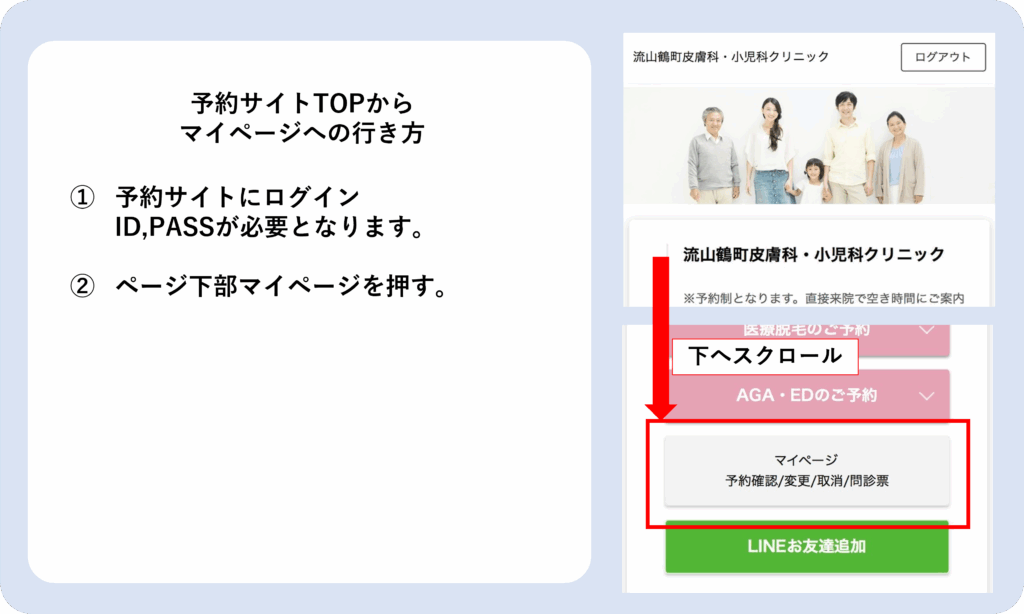Click text ID,PASSが必要となります。
This screenshot has width=1024, height=614.
pyautogui.click(x=271, y=227)
